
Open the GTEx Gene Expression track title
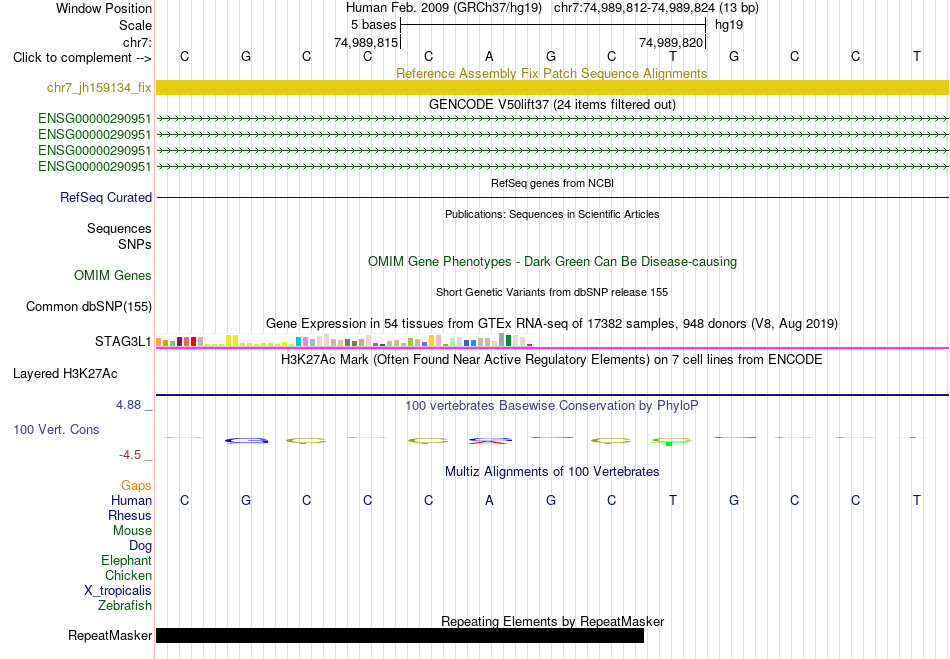(x=552, y=323)
